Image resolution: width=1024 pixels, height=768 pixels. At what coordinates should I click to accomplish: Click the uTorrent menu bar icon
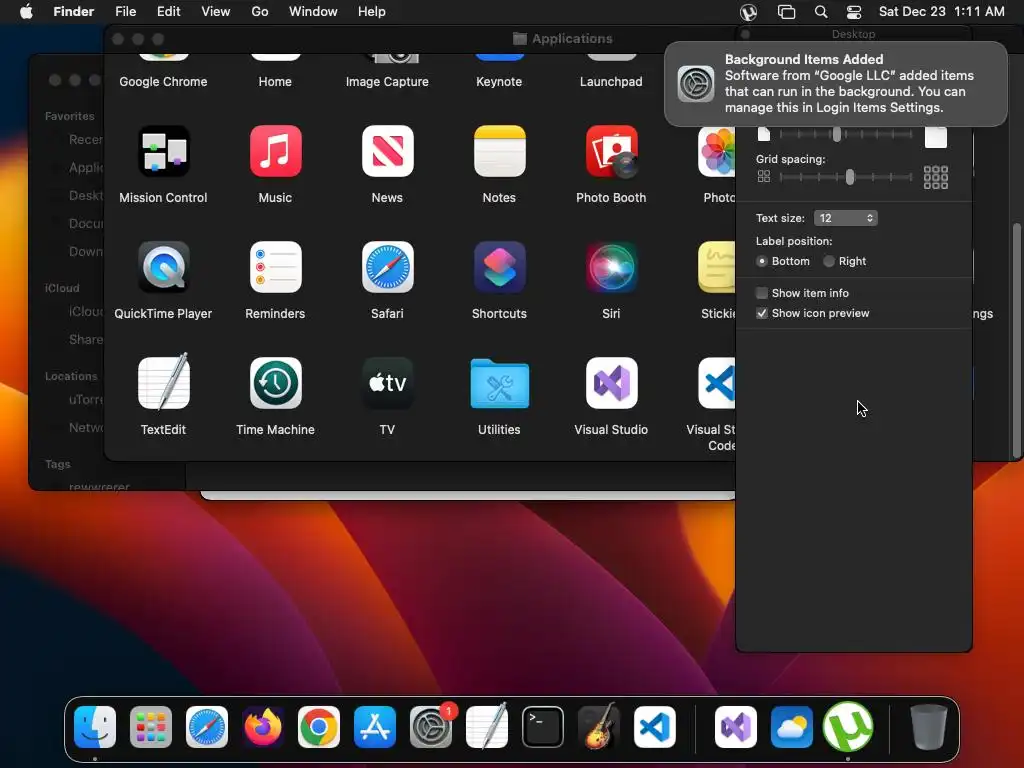748,12
